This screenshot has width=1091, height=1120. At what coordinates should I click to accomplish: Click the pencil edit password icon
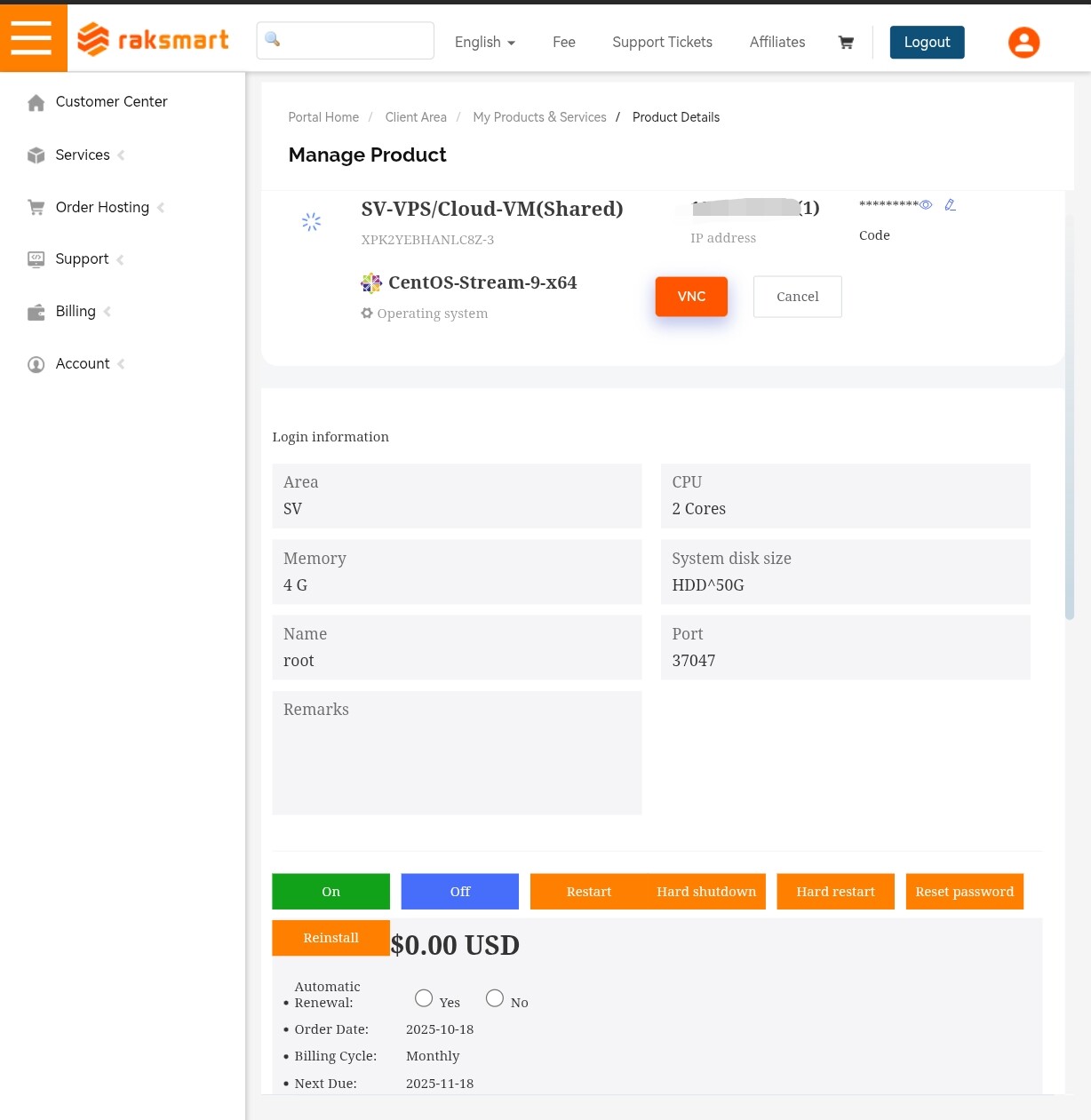(x=950, y=205)
